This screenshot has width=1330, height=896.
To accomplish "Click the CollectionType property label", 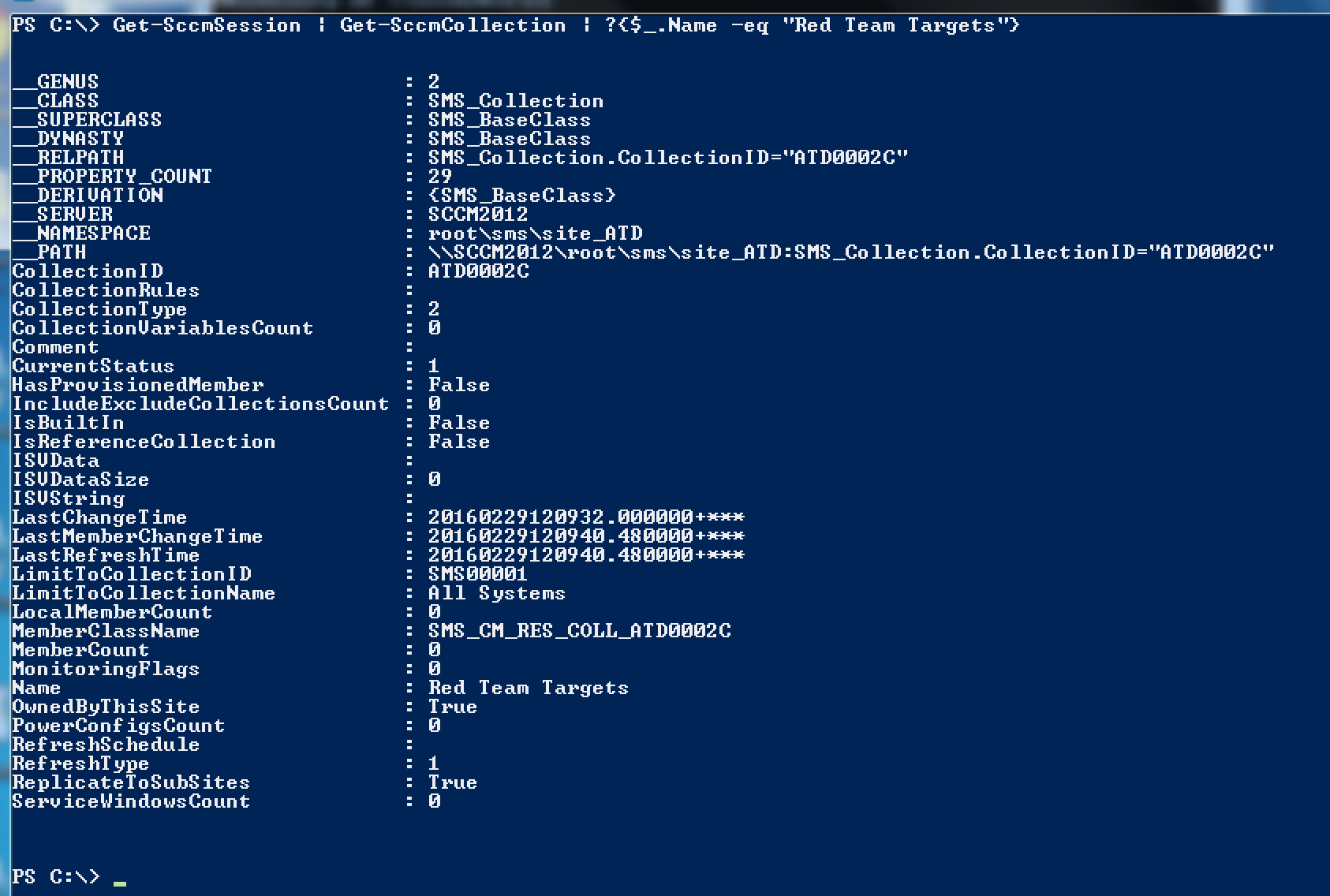I will [x=99, y=309].
